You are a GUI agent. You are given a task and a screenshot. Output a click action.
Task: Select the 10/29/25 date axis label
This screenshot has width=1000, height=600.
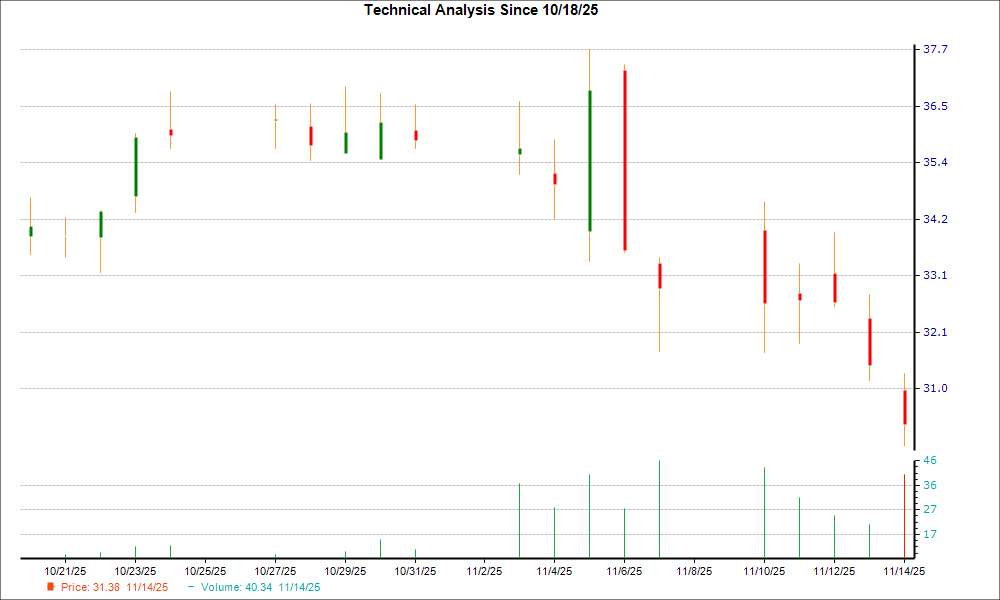[344, 566]
